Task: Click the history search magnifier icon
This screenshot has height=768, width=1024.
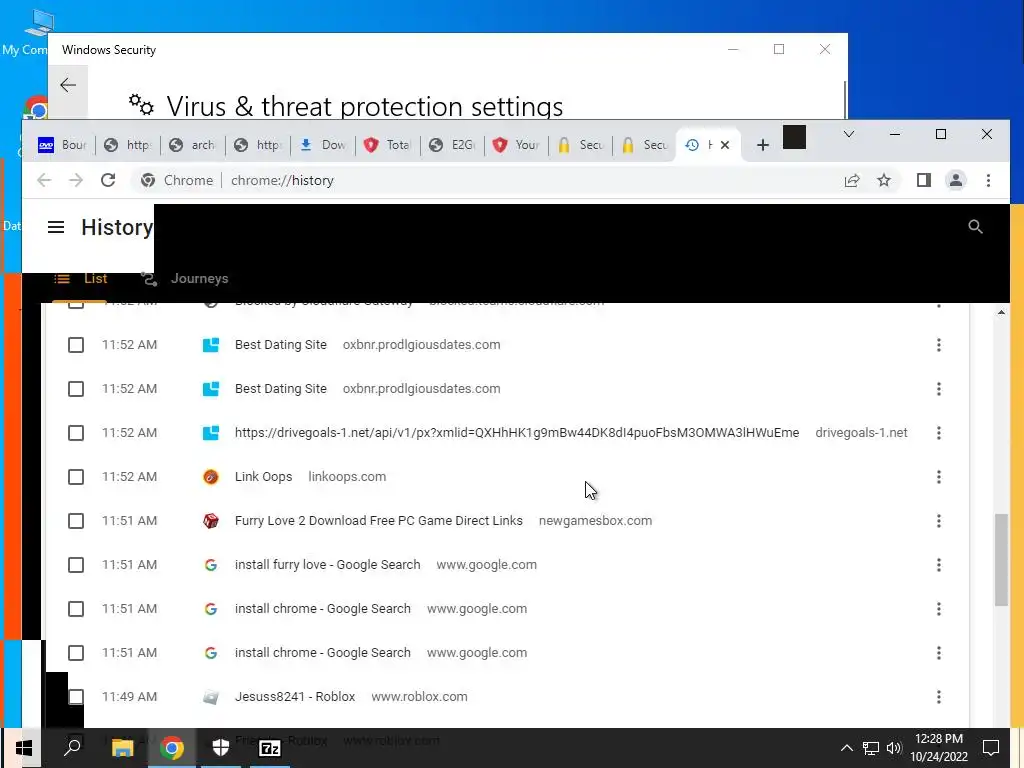Action: pyautogui.click(x=975, y=227)
